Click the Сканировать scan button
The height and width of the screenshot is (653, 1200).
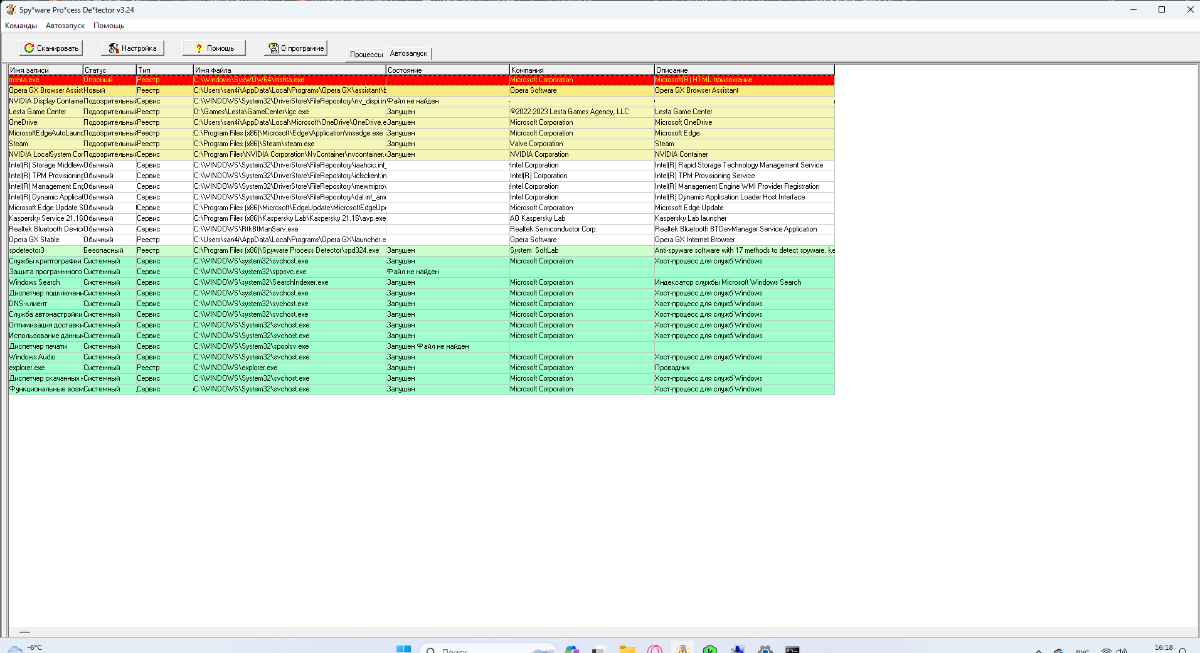(x=50, y=48)
